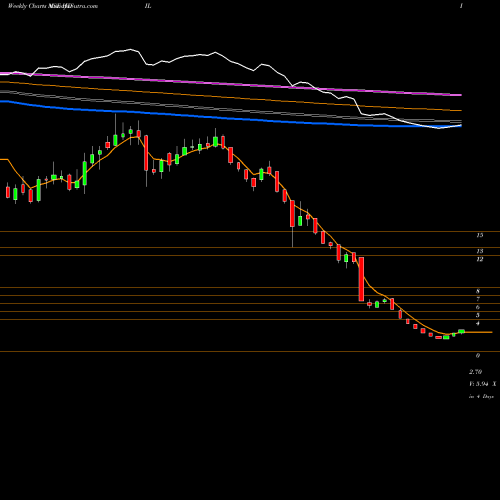
Task: Click the "2.70" closing price value
Action: (475, 372)
